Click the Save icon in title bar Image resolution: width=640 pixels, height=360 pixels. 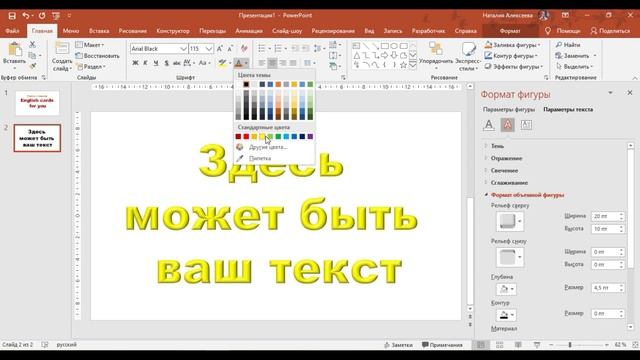pyautogui.click(x=12, y=16)
